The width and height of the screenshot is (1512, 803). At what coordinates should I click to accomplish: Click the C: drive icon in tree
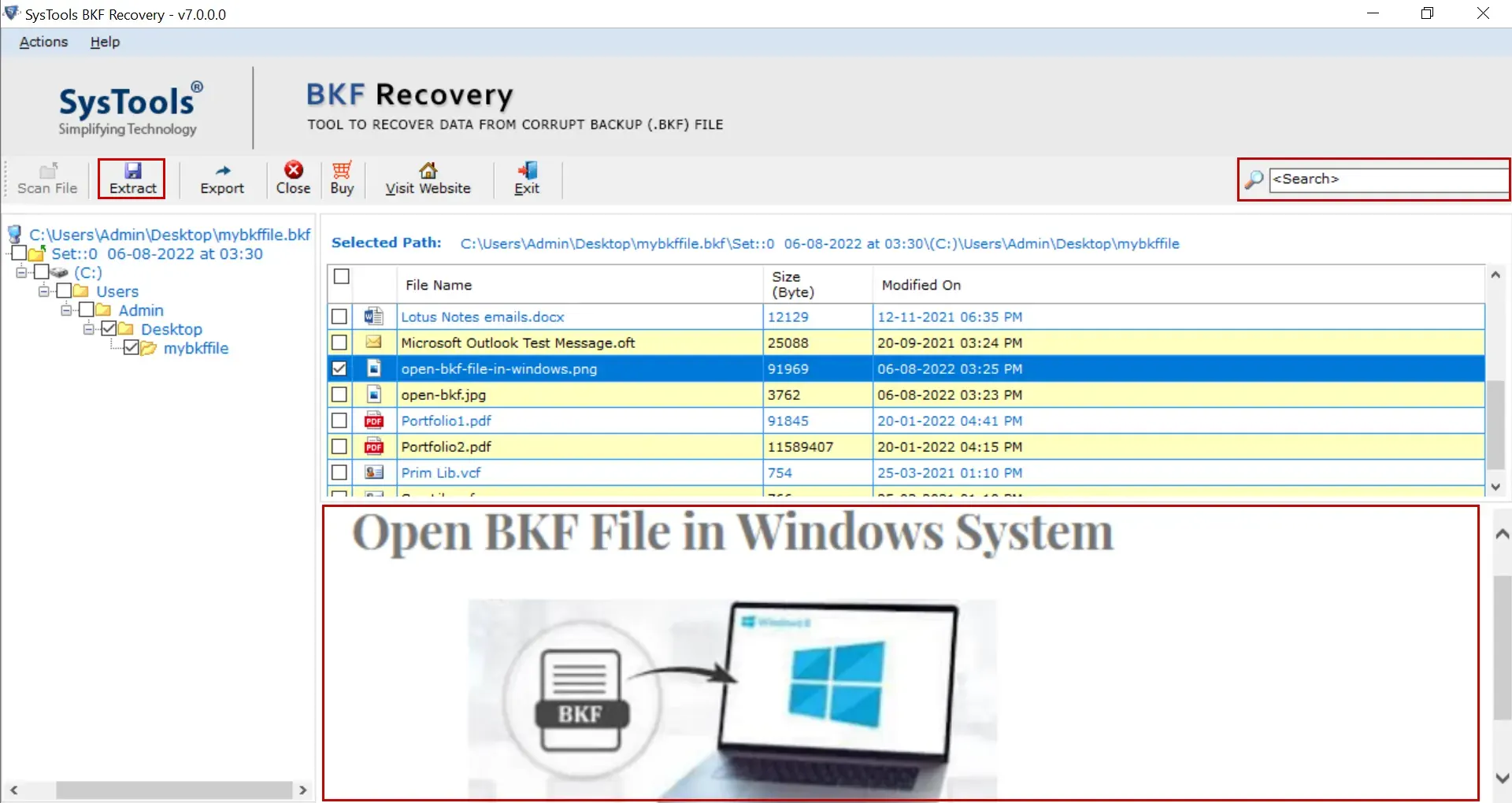60,272
